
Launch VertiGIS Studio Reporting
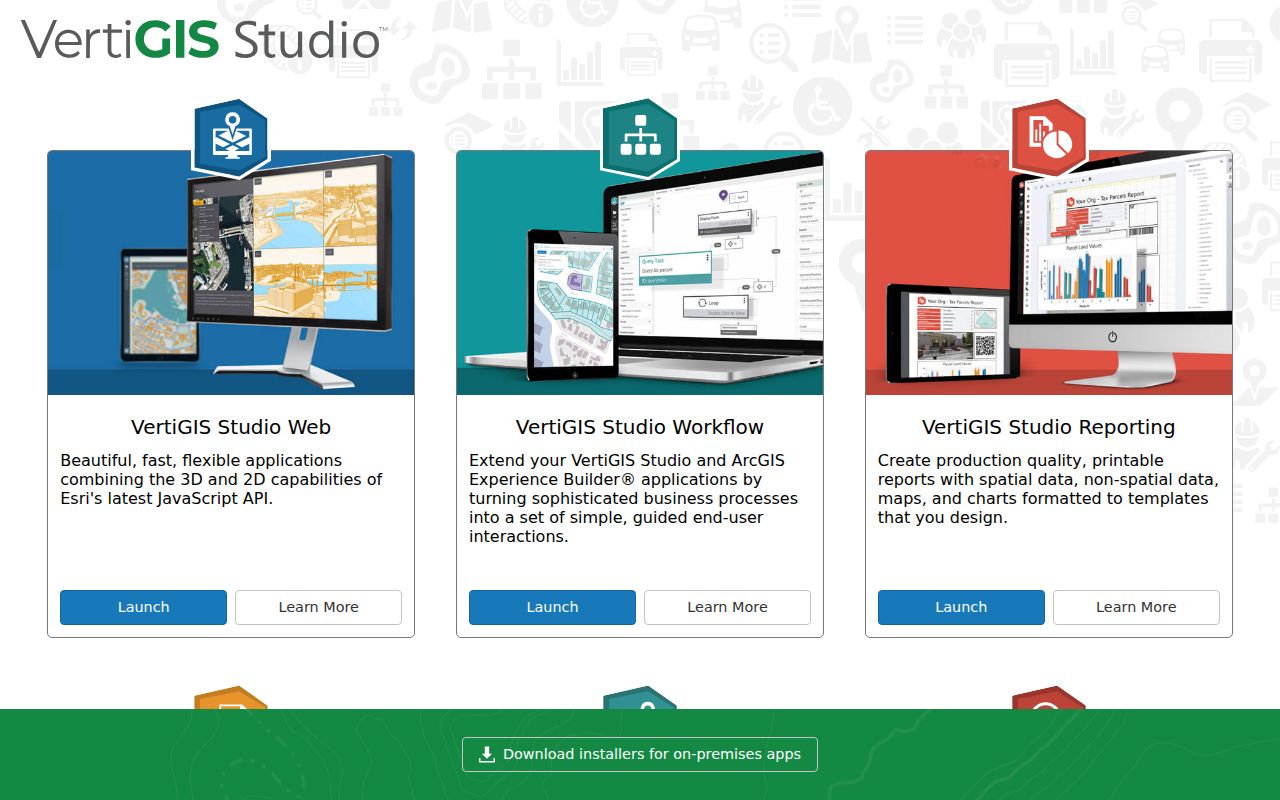961,607
